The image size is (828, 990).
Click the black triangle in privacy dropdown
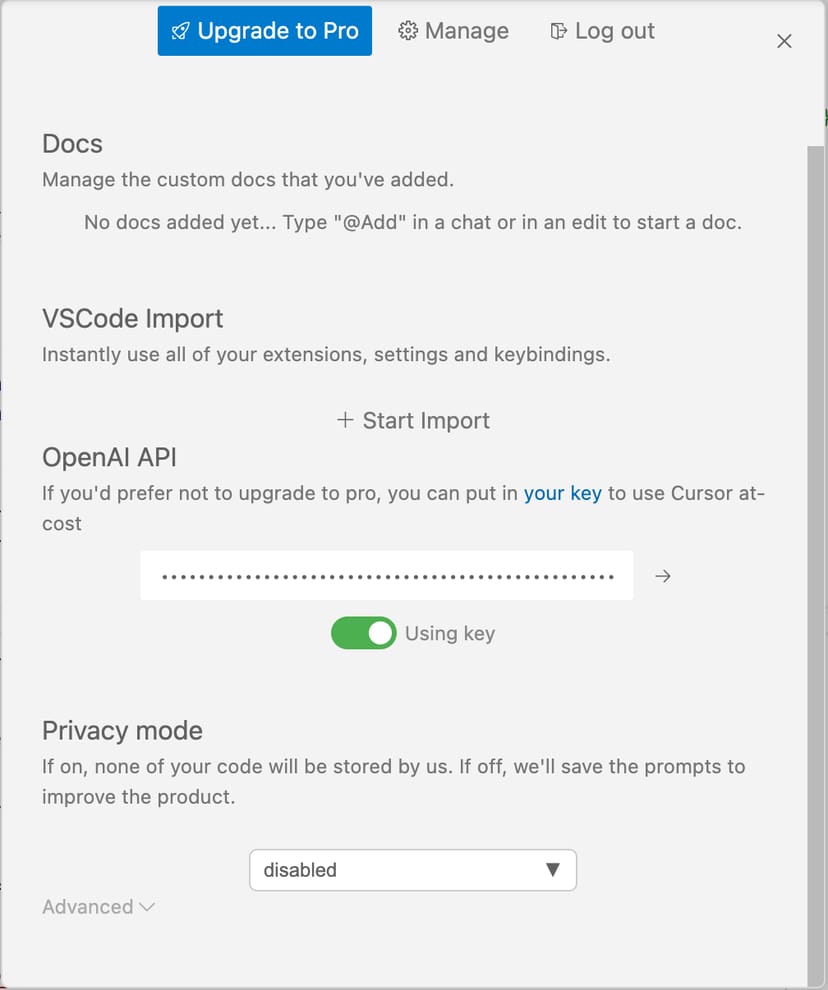click(x=552, y=869)
